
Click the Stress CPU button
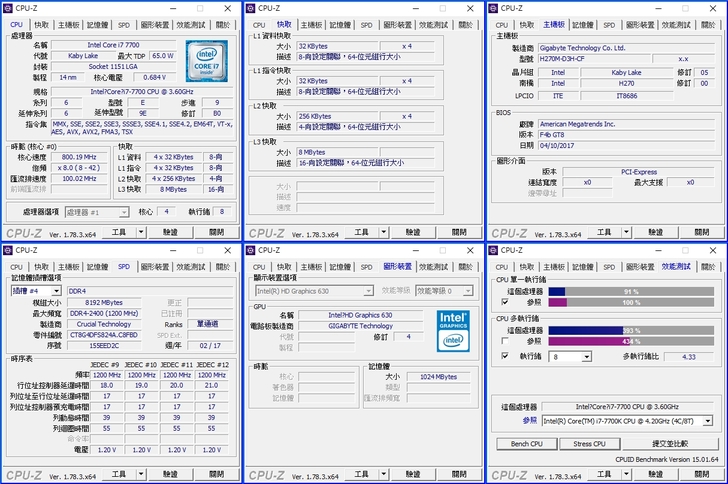[x=589, y=444]
